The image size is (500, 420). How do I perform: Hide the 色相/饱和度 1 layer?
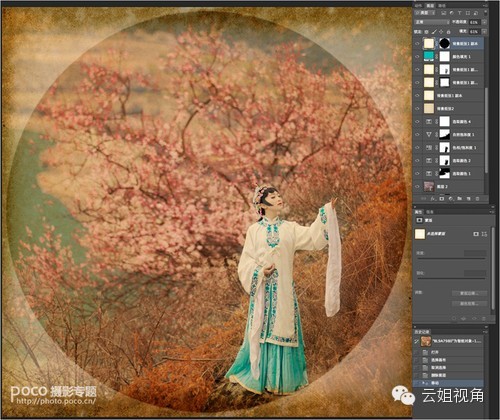point(417,148)
